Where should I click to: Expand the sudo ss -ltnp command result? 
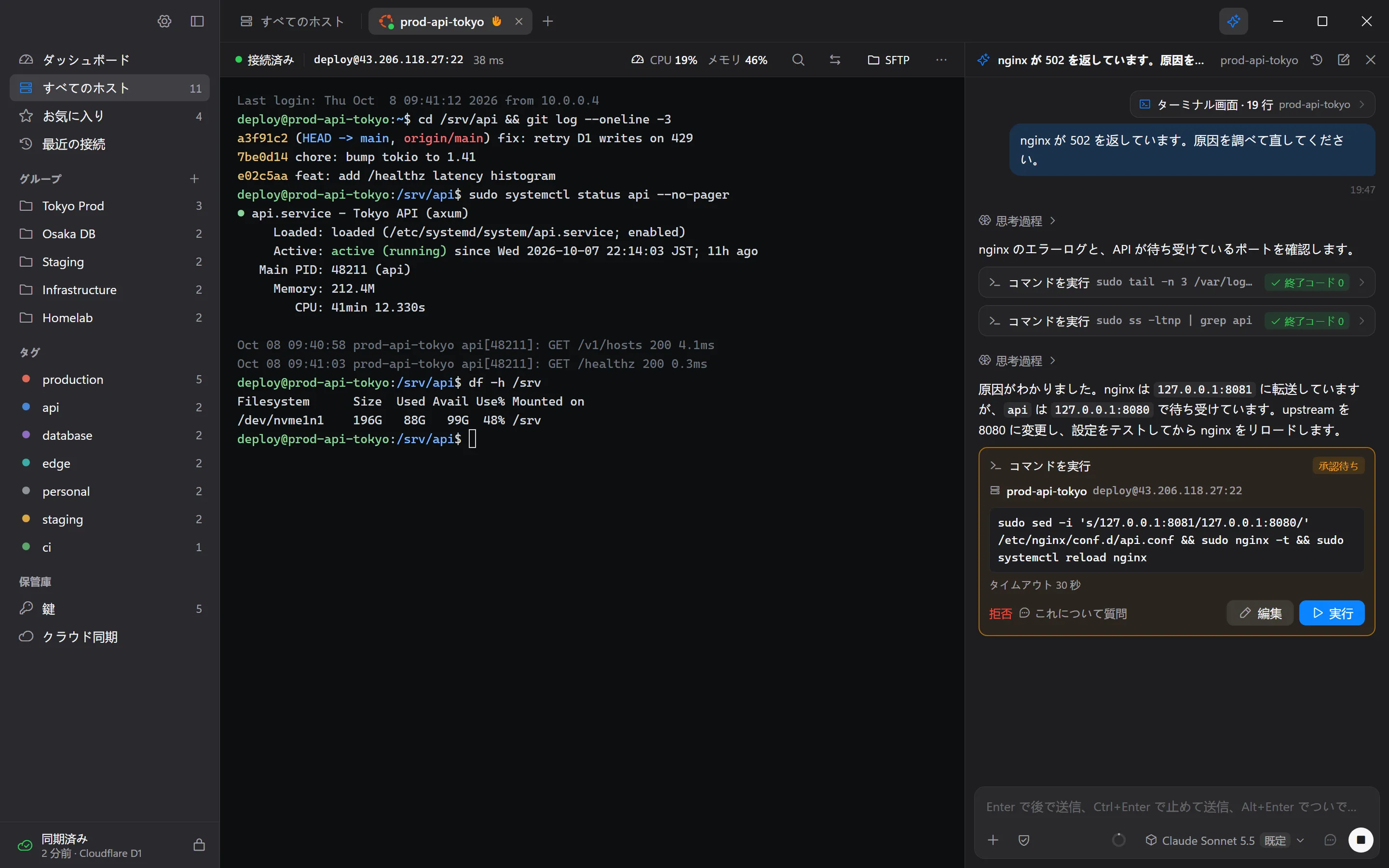(1177, 321)
